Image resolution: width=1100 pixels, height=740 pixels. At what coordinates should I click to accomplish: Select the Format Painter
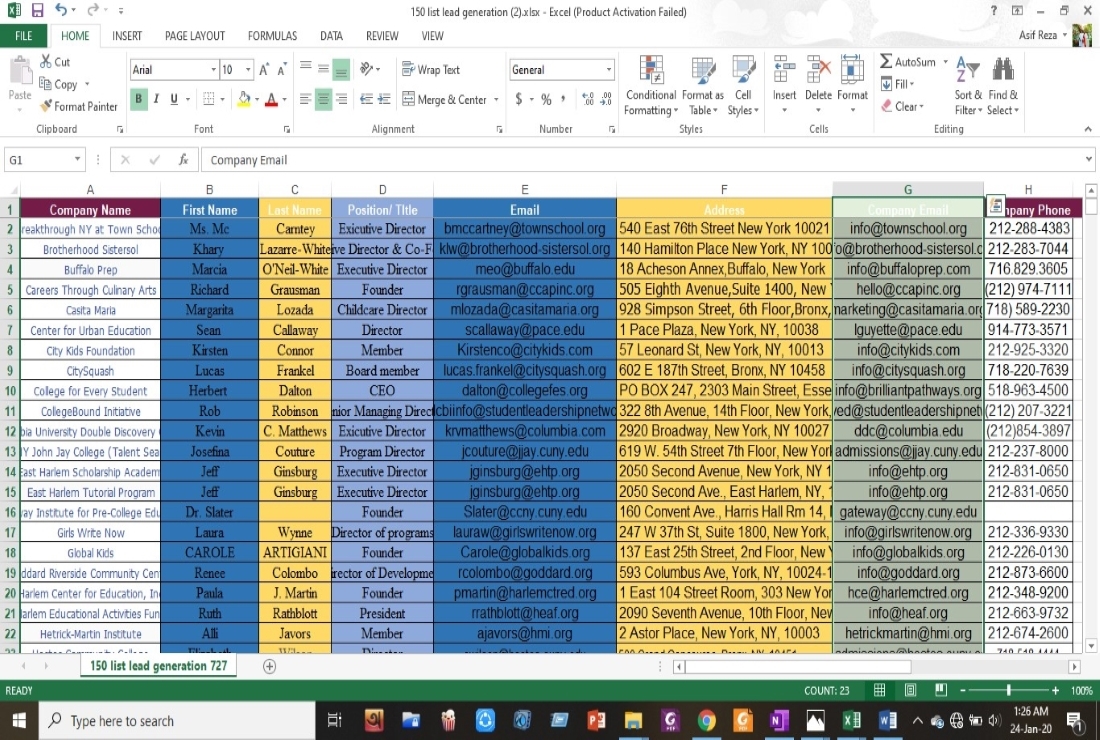(x=79, y=106)
